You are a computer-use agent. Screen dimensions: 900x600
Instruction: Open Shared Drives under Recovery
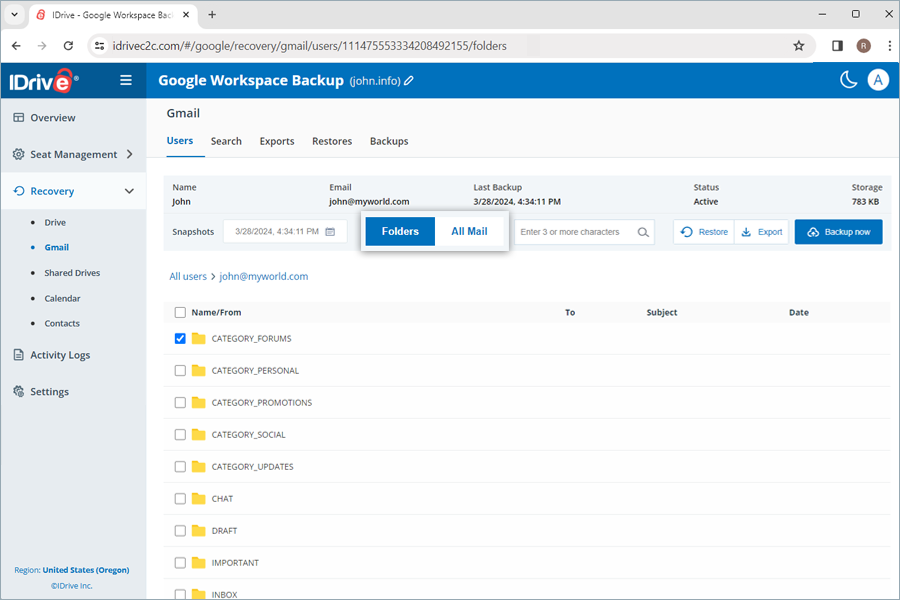(x=72, y=273)
